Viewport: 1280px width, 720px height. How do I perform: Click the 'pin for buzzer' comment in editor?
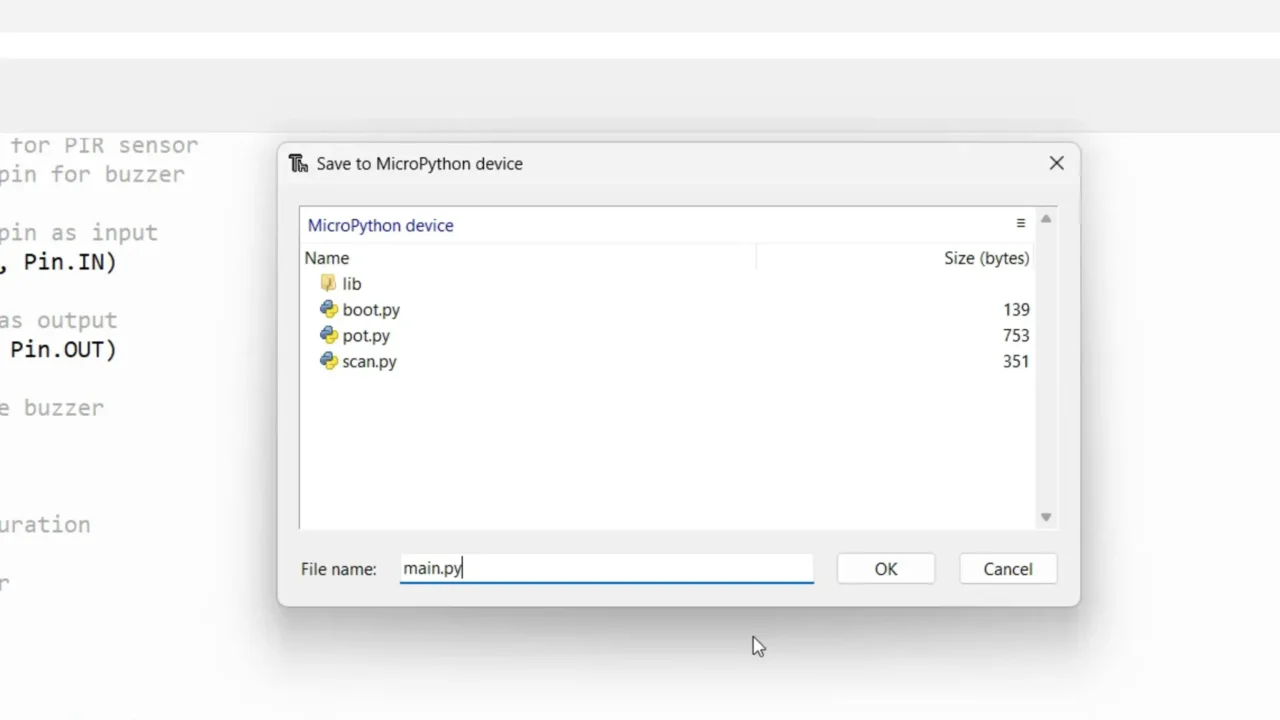(92, 174)
